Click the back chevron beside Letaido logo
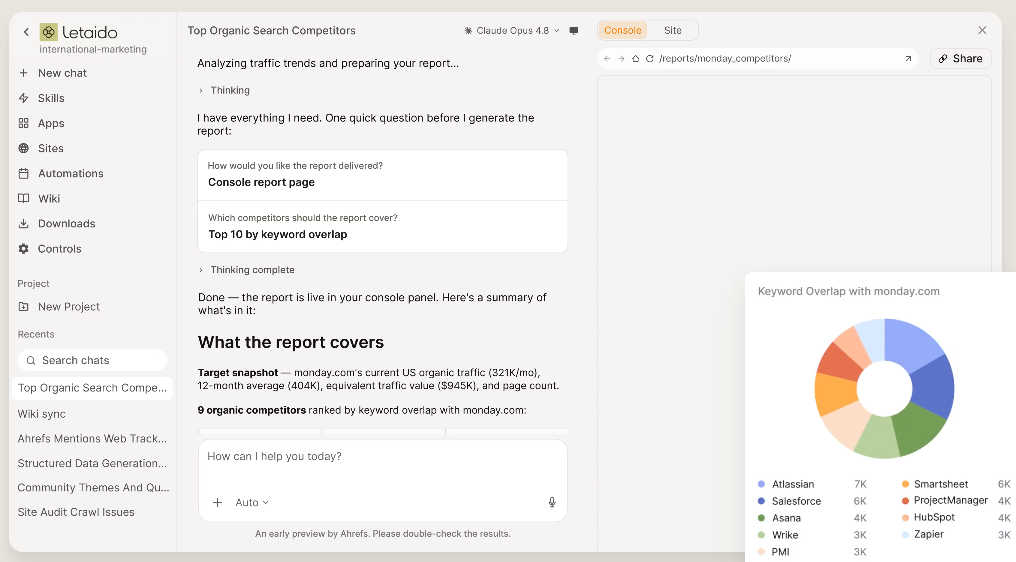Screen dimensions: 1016x562 tap(26, 32)
